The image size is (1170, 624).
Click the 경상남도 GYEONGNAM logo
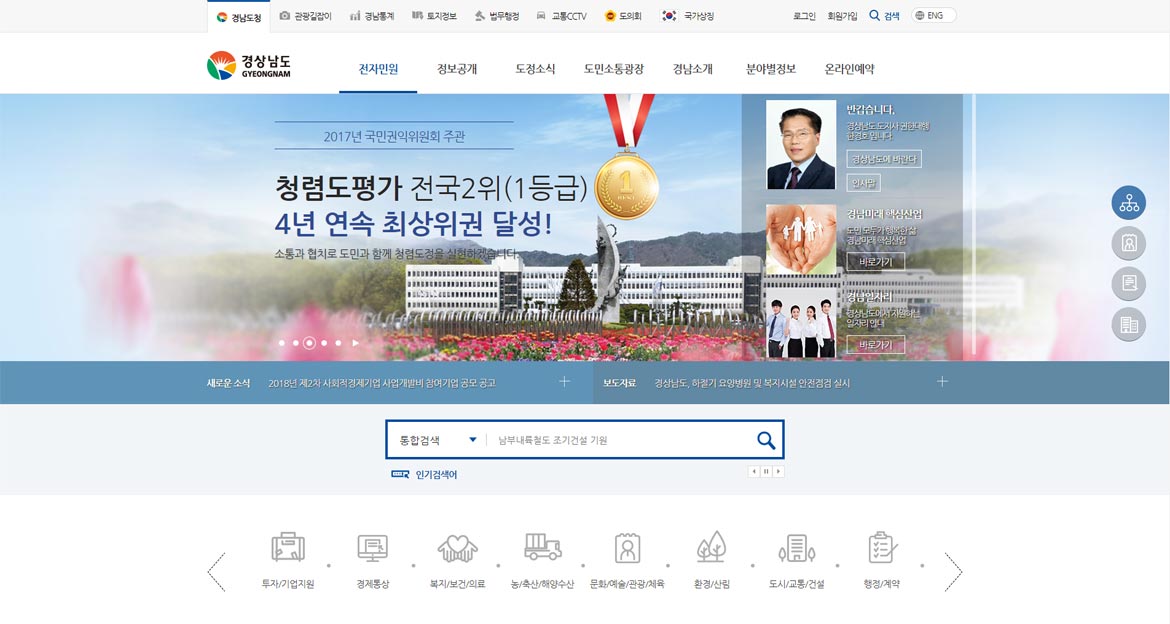tap(248, 66)
